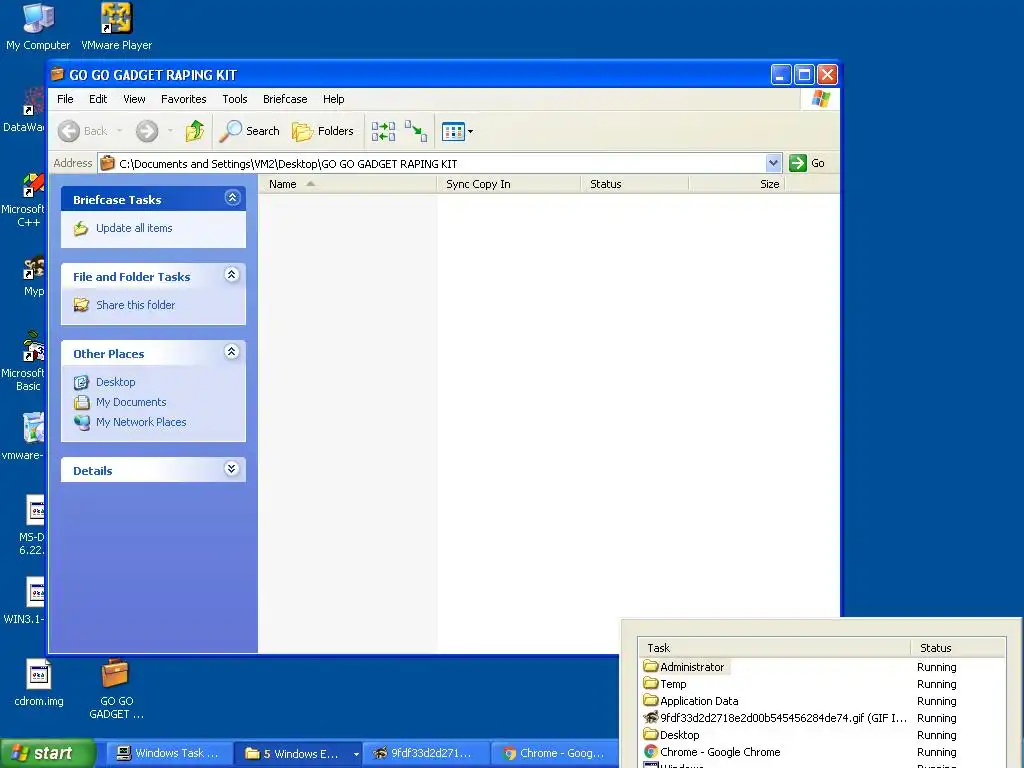
Task: Open My Documents link
Action: point(131,402)
